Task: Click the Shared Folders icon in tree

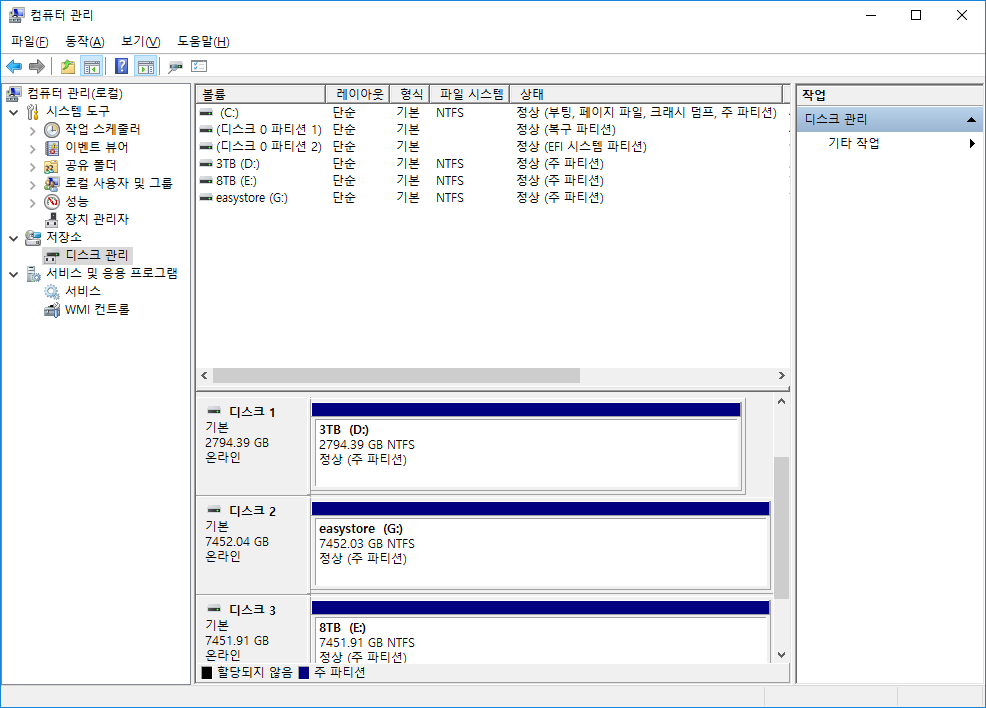Action: click(52, 166)
